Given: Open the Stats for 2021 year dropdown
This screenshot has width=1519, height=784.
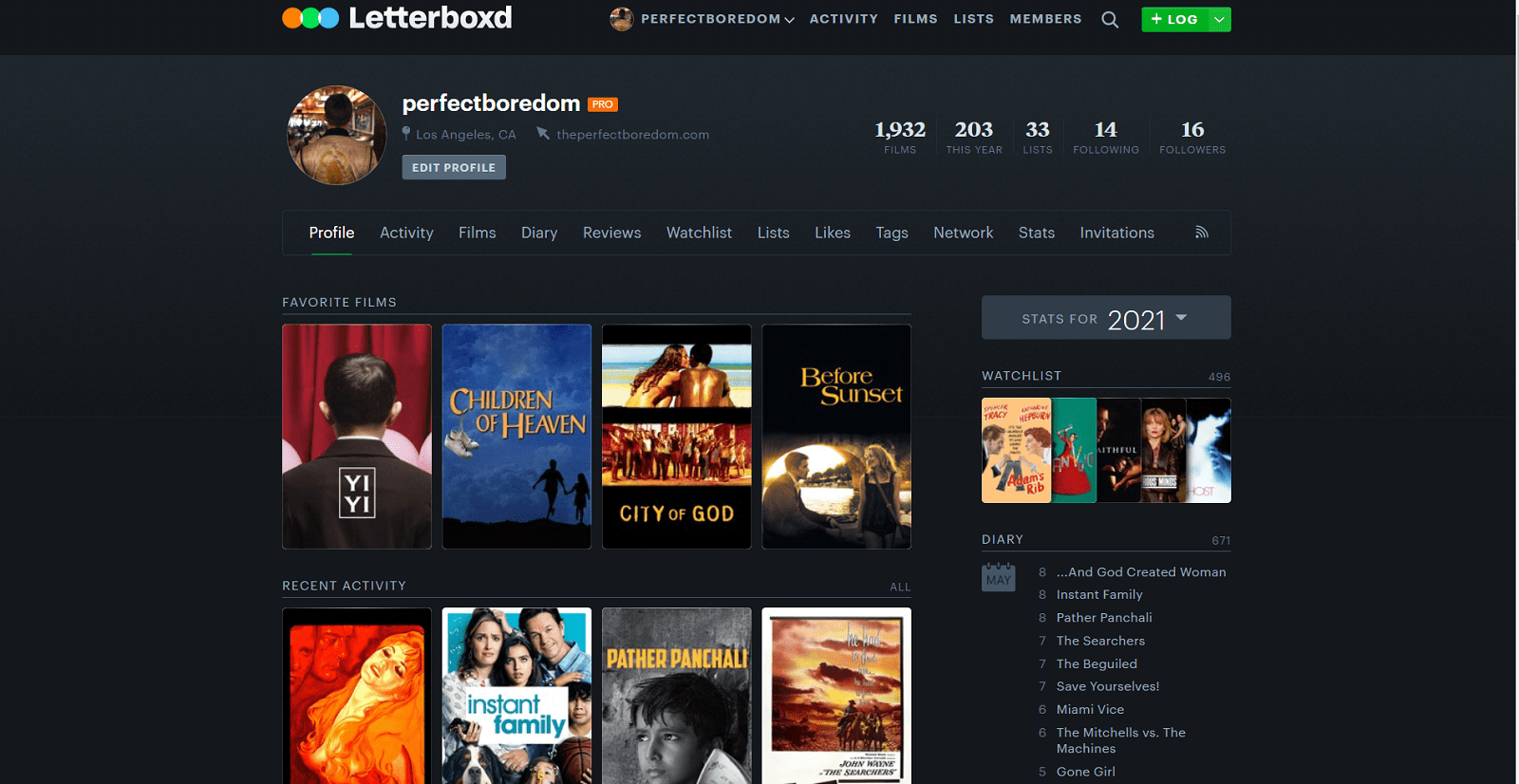Looking at the screenshot, I should coord(1106,318).
